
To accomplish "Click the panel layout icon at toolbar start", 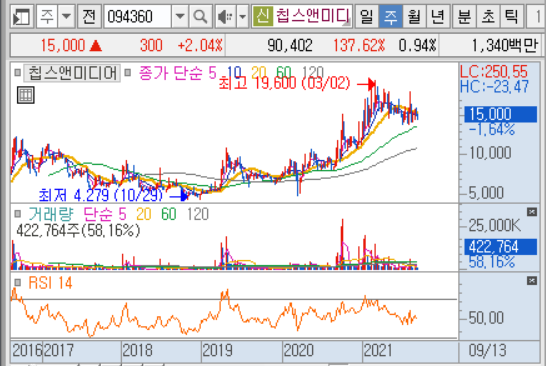I will click(x=22, y=16).
